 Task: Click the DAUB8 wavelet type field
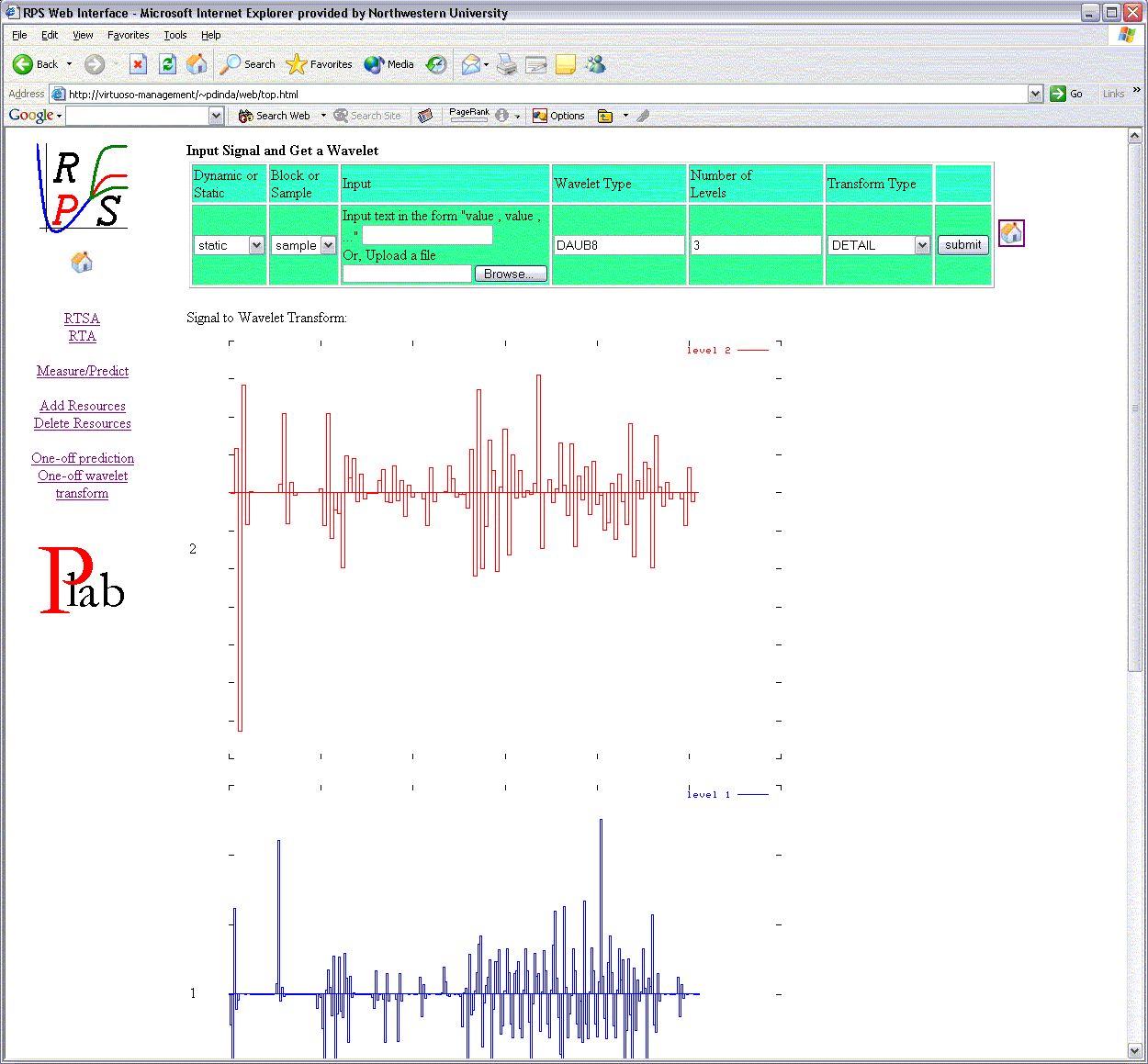[619, 245]
